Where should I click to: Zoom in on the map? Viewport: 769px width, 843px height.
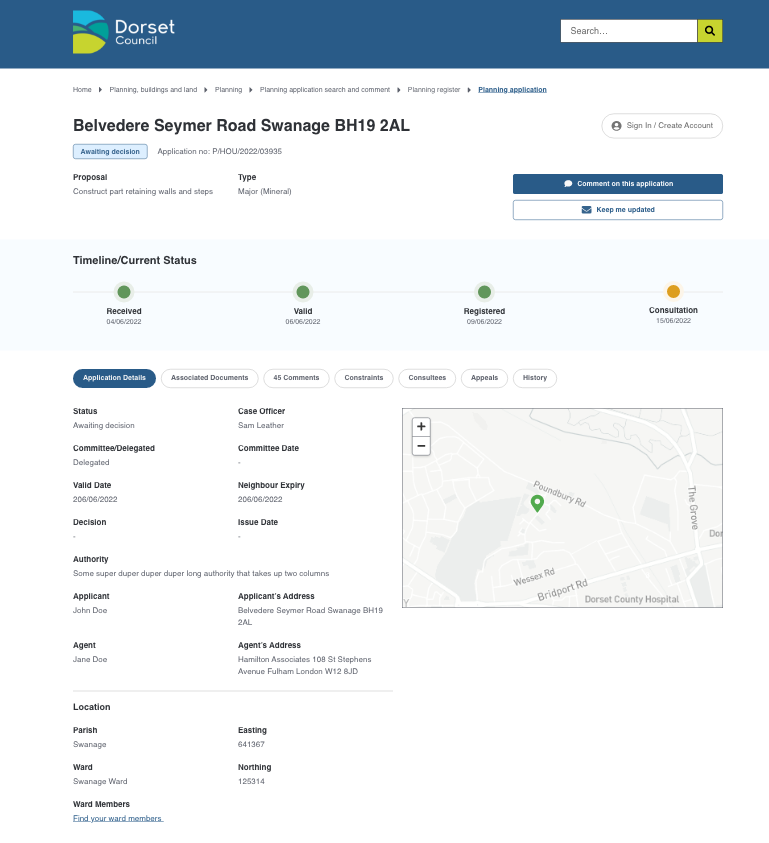(x=421, y=426)
